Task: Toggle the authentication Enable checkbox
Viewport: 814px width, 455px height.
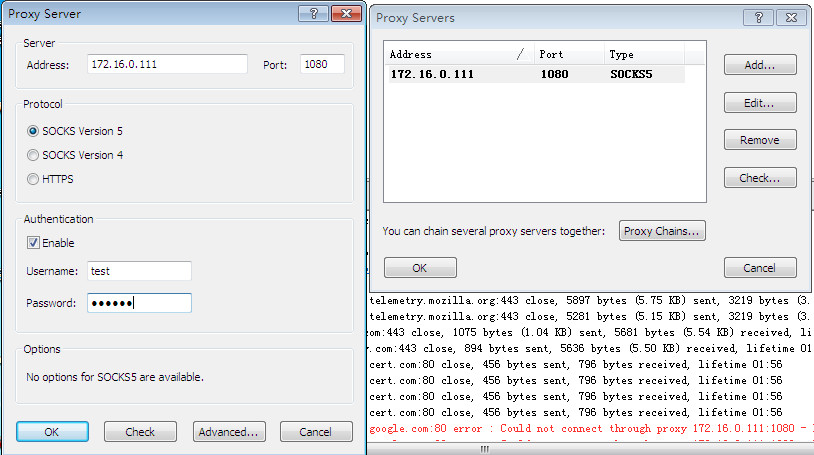Action: [34, 243]
